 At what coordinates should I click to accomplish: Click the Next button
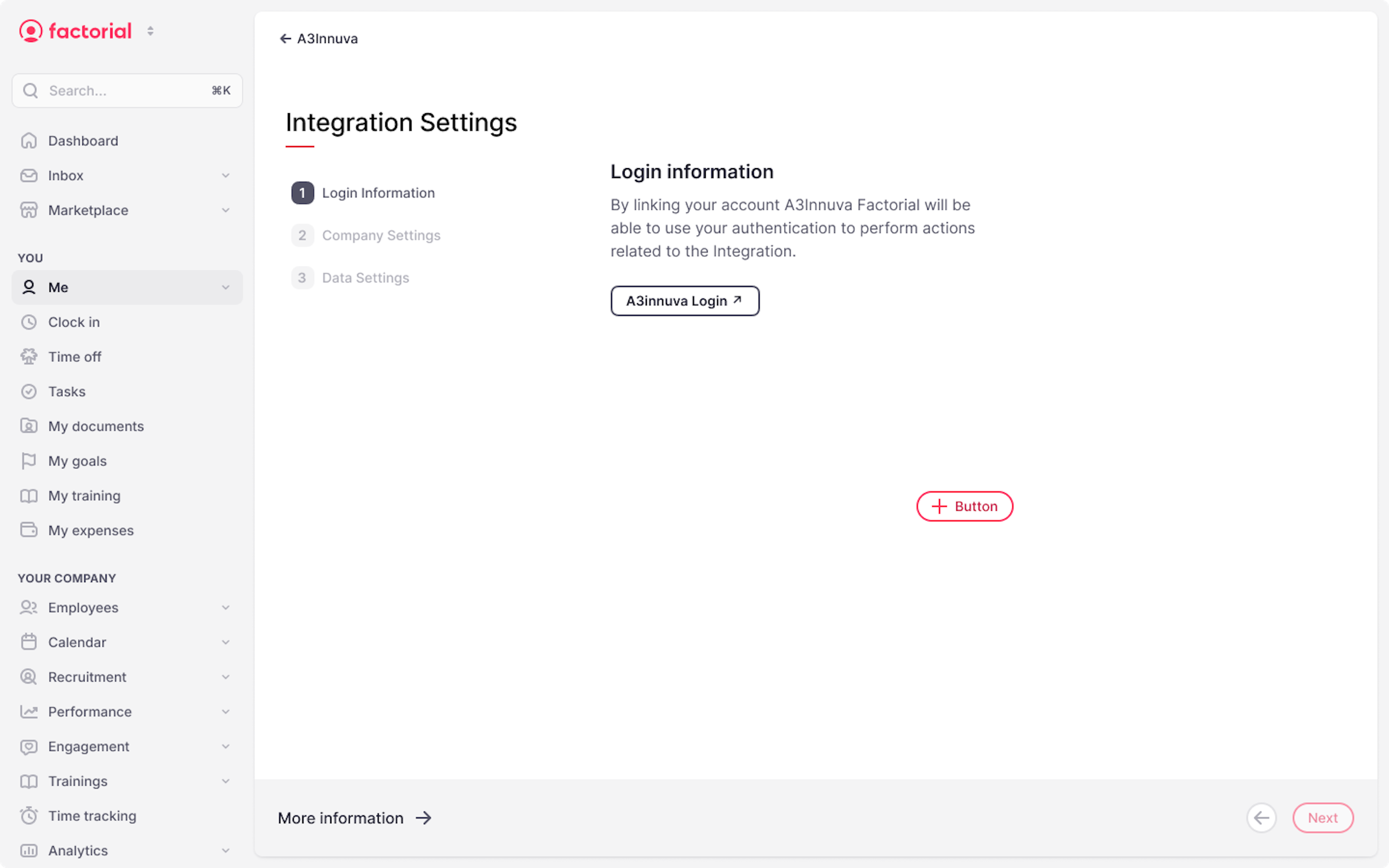(1323, 817)
